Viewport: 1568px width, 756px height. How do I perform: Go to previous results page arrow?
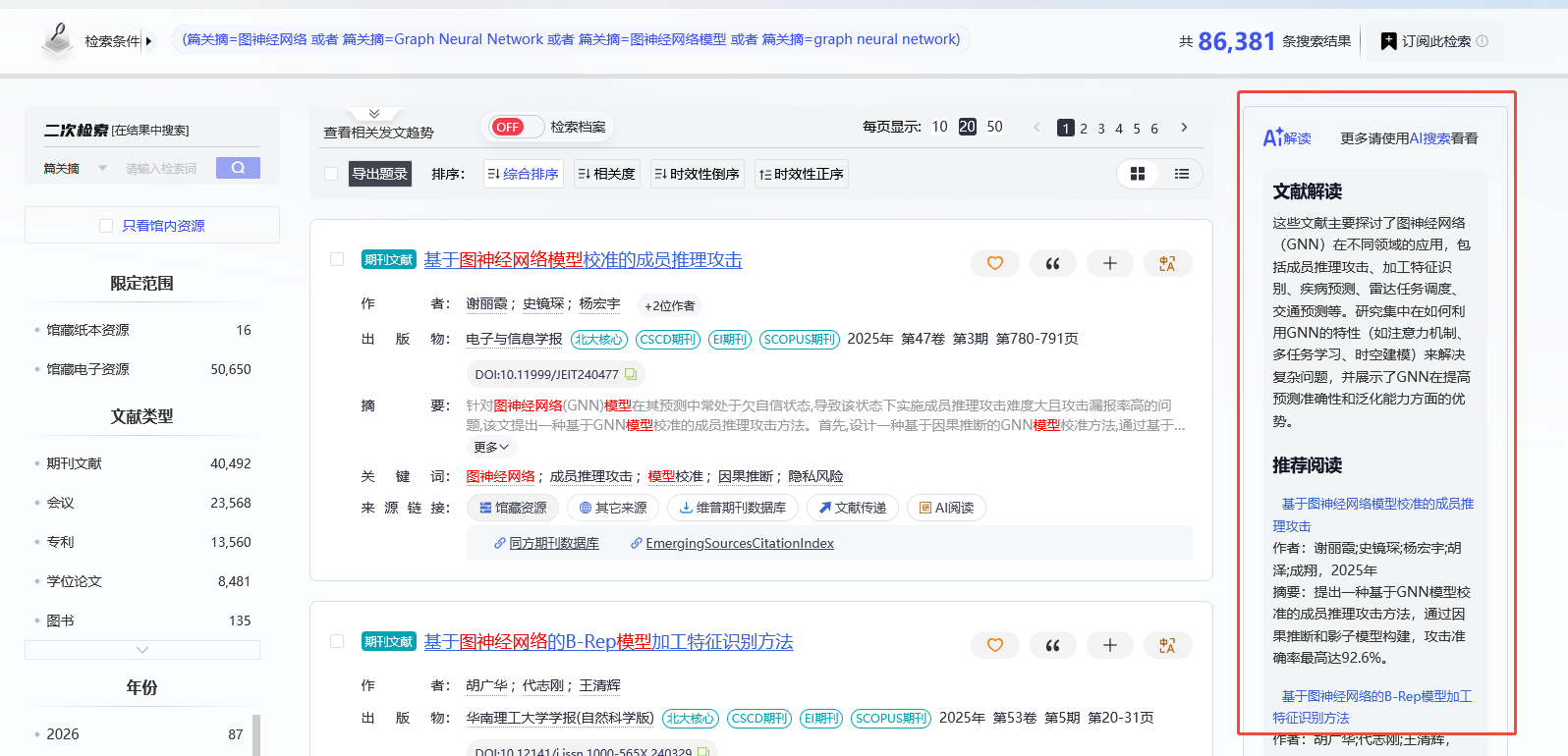coord(1036,127)
